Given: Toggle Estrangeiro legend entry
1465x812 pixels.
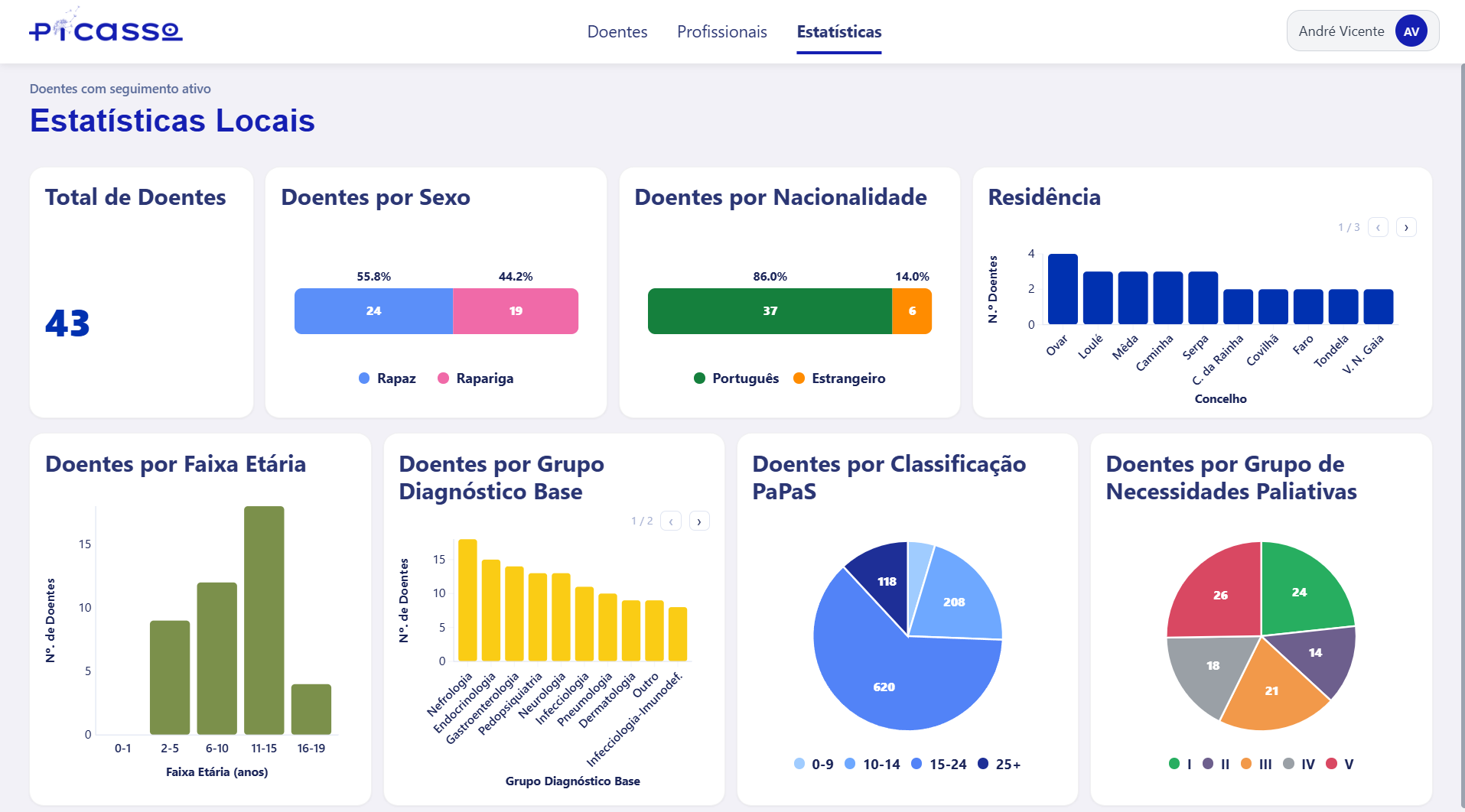Looking at the screenshot, I should [x=839, y=378].
